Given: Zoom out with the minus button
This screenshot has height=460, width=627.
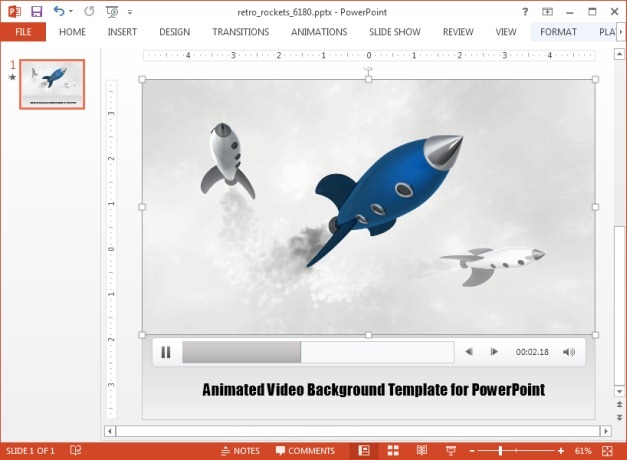Looking at the screenshot, I should click(472, 451).
